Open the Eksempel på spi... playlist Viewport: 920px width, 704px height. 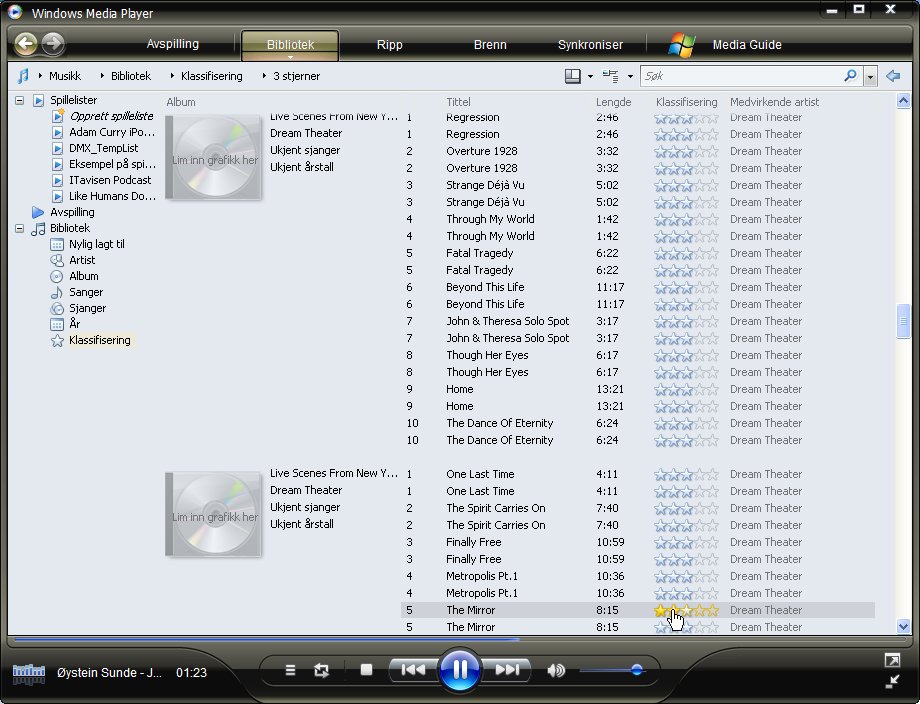point(112,164)
